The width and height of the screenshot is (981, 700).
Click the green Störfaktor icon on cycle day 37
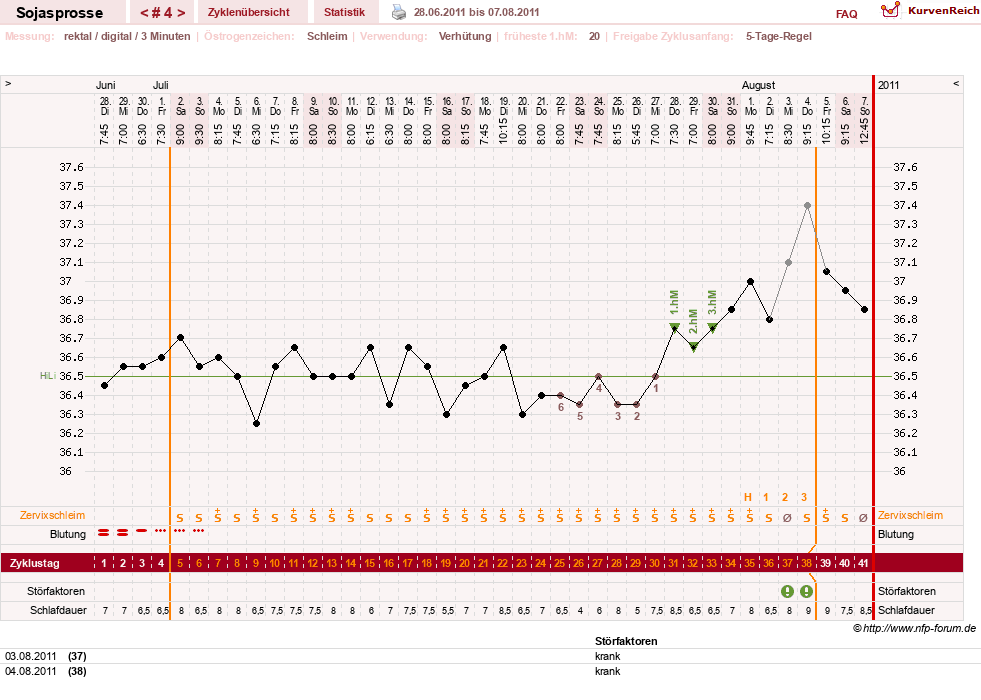pos(788,591)
